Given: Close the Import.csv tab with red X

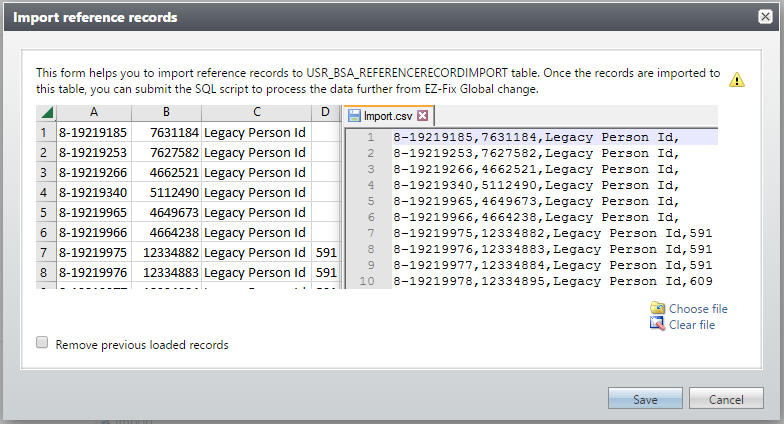Looking at the screenshot, I should (x=423, y=116).
